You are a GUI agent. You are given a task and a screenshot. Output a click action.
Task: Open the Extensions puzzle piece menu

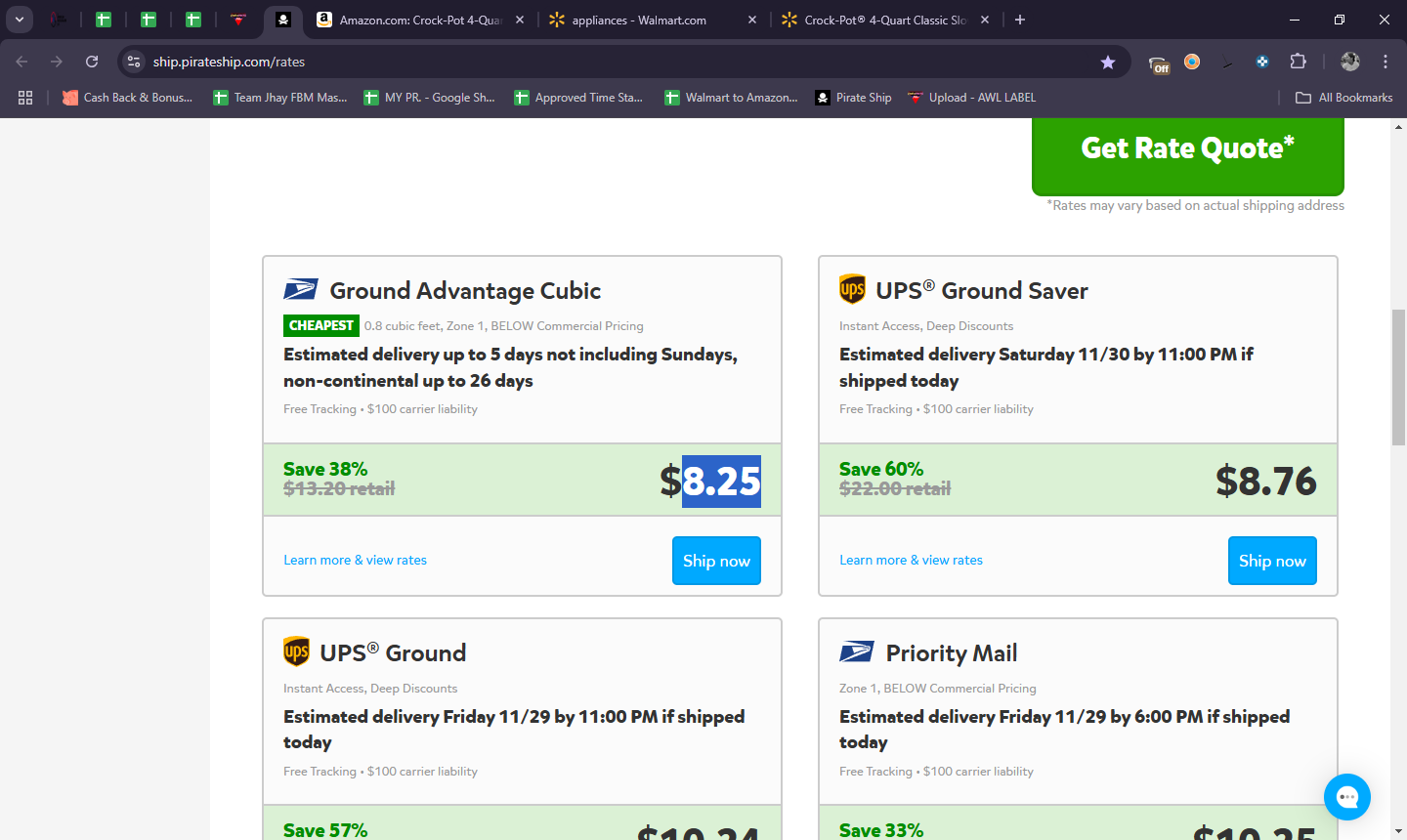[x=1298, y=62]
